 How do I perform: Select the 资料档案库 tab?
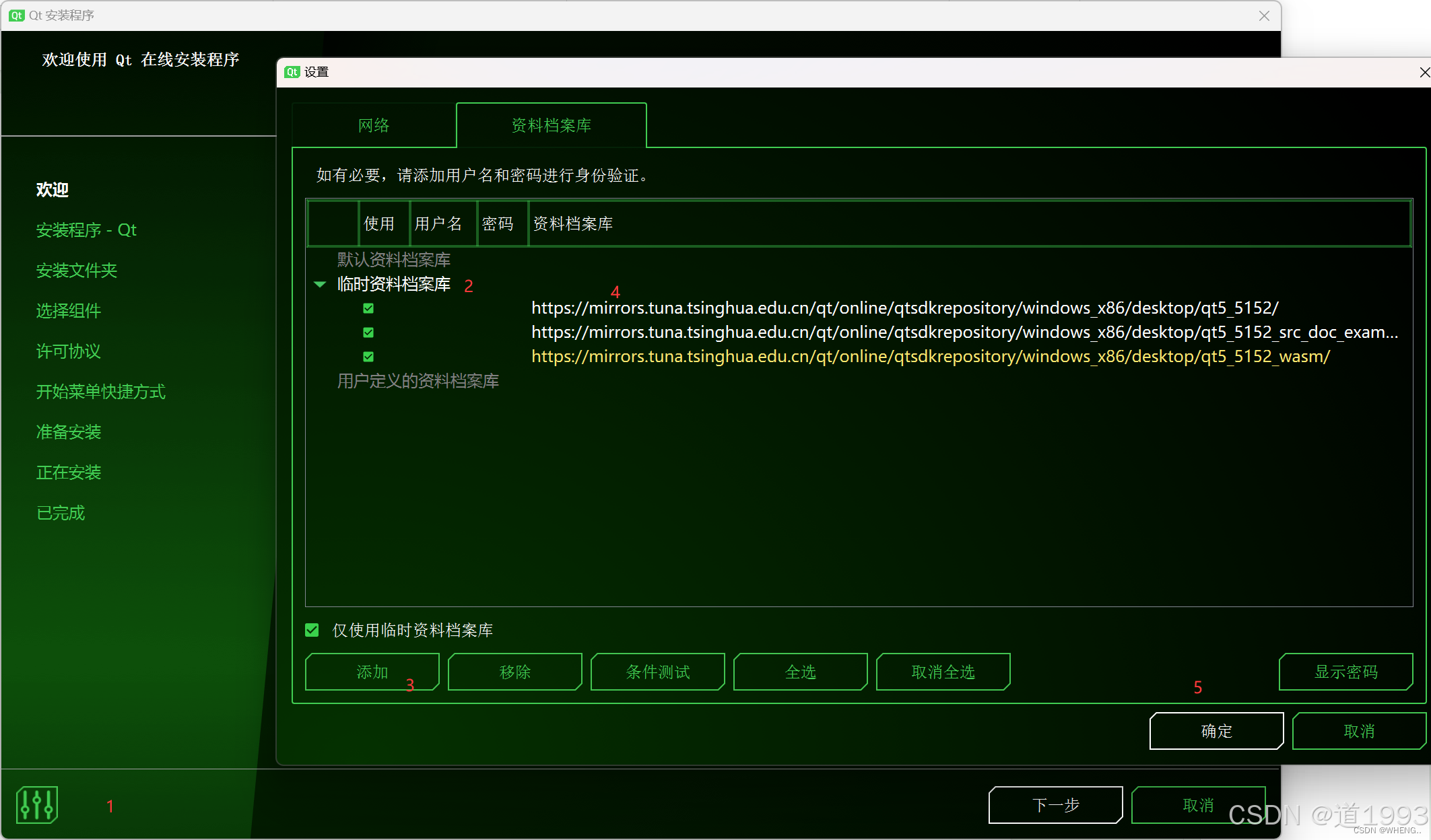pos(552,125)
